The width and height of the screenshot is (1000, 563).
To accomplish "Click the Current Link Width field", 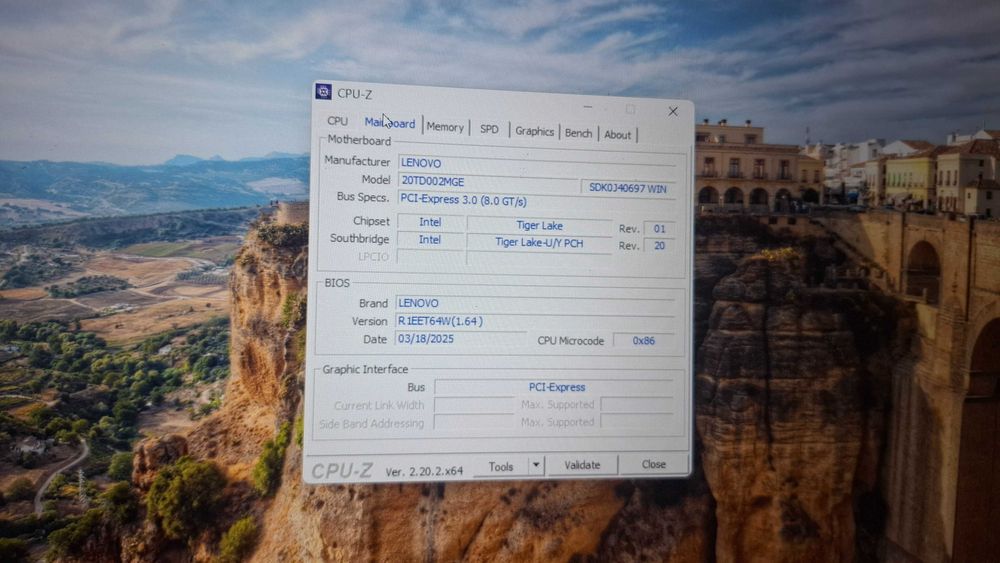I will pyautogui.click(x=474, y=405).
